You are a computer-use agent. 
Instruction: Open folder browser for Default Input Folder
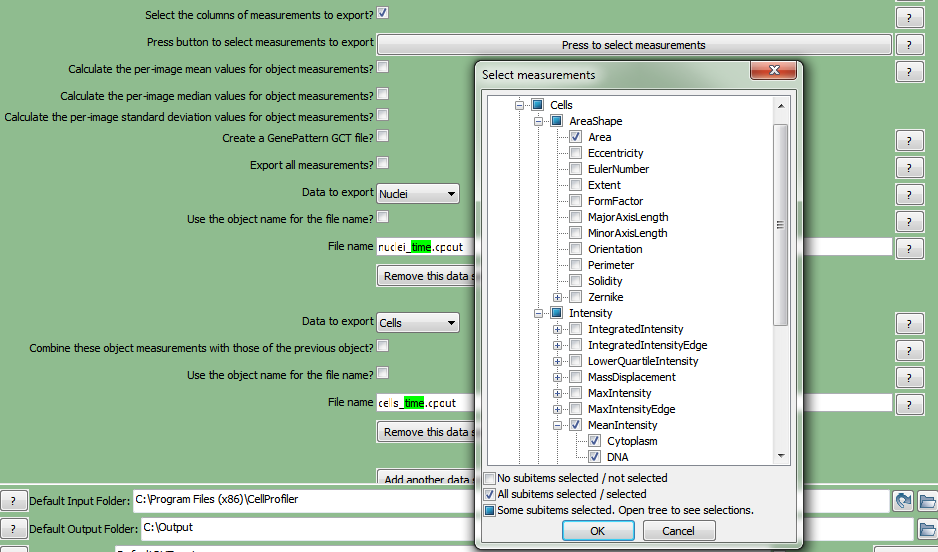click(x=927, y=501)
